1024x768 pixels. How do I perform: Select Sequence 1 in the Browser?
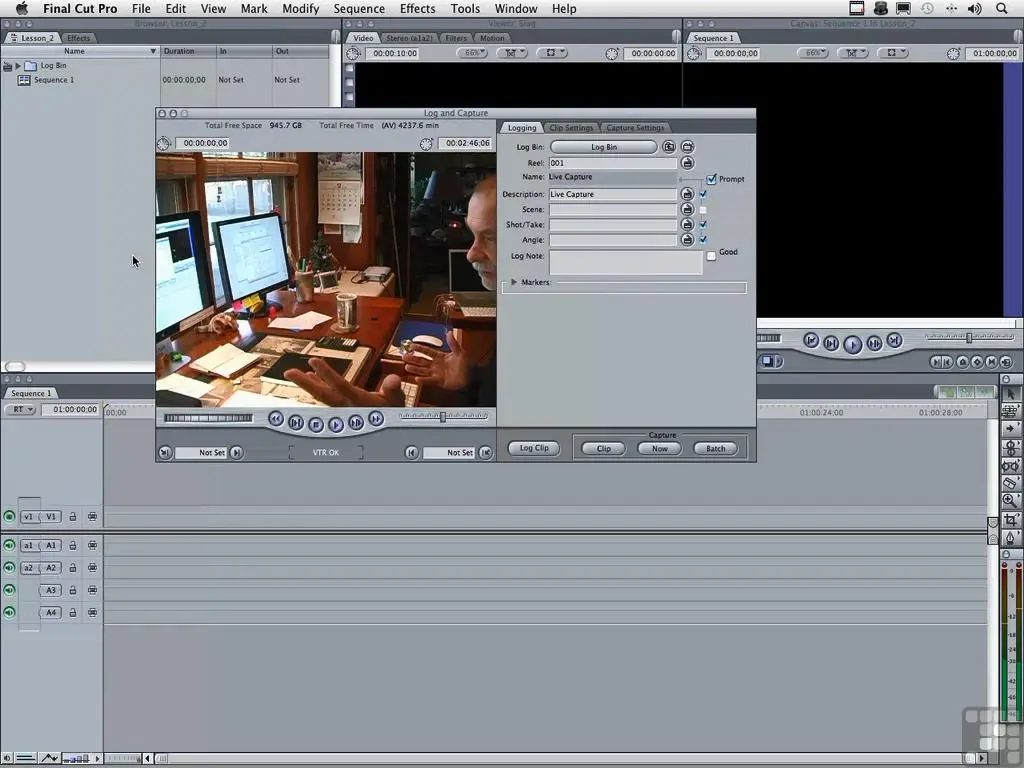coord(54,80)
